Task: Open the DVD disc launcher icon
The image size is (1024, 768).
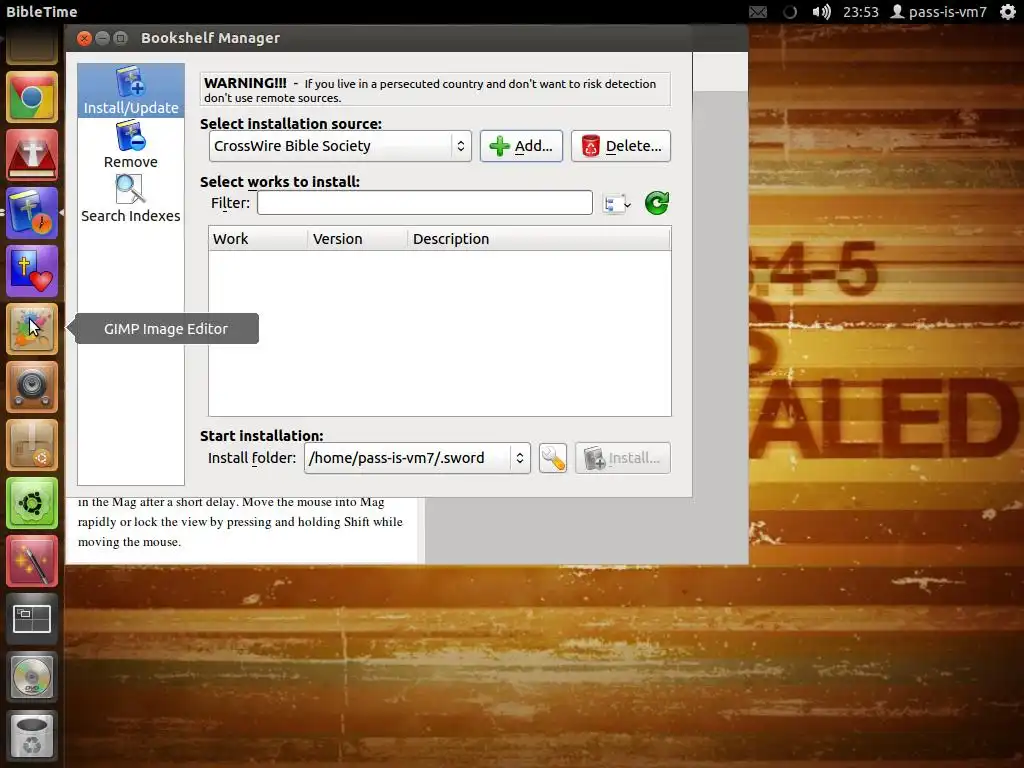Action: point(31,678)
